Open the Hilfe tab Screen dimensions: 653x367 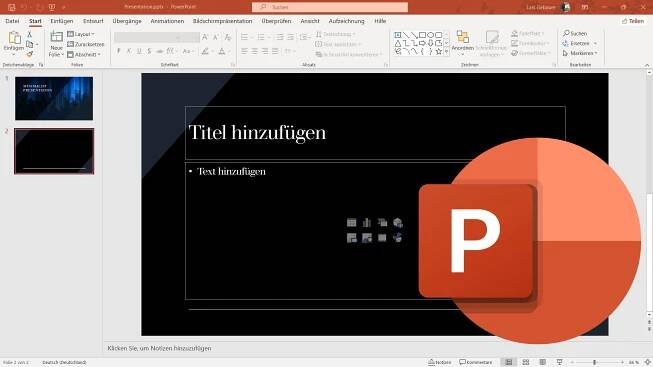[x=380, y=21]
